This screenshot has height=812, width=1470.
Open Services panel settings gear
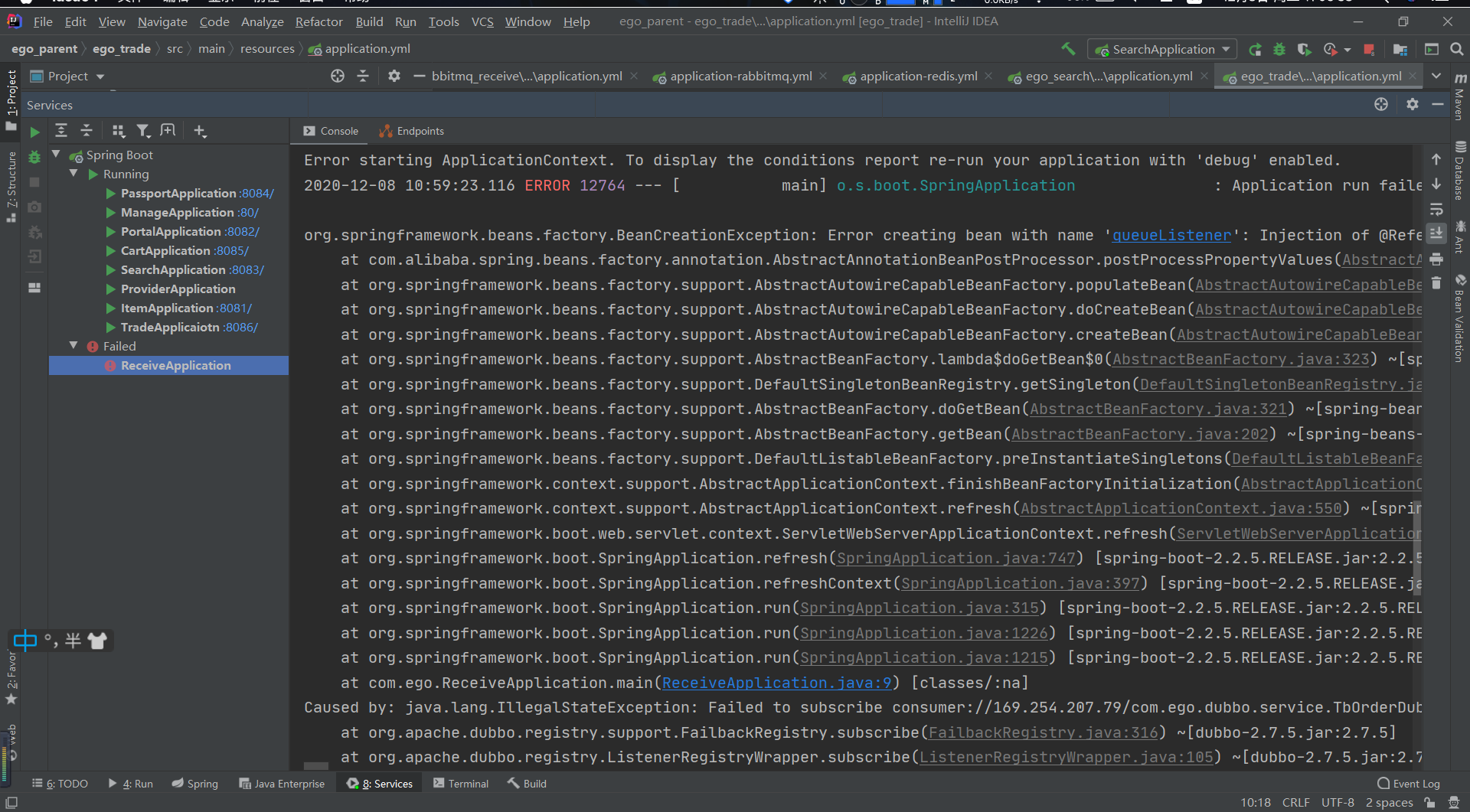[x=1413, y=104]
